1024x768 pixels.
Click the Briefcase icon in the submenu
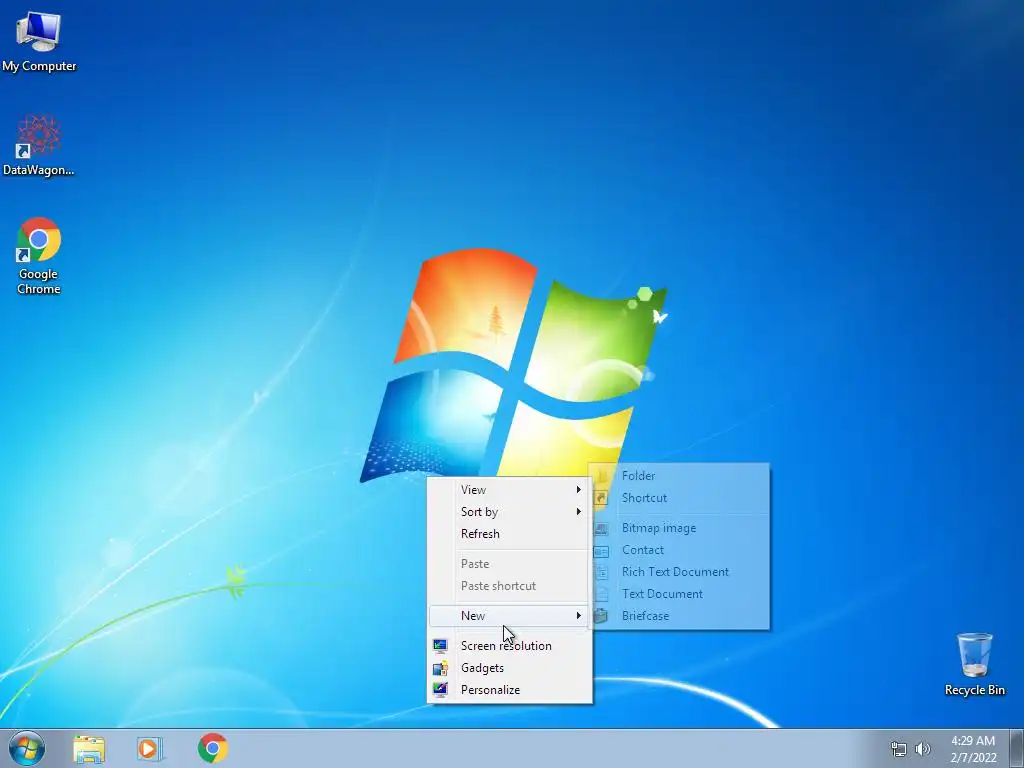click(601, 616)
